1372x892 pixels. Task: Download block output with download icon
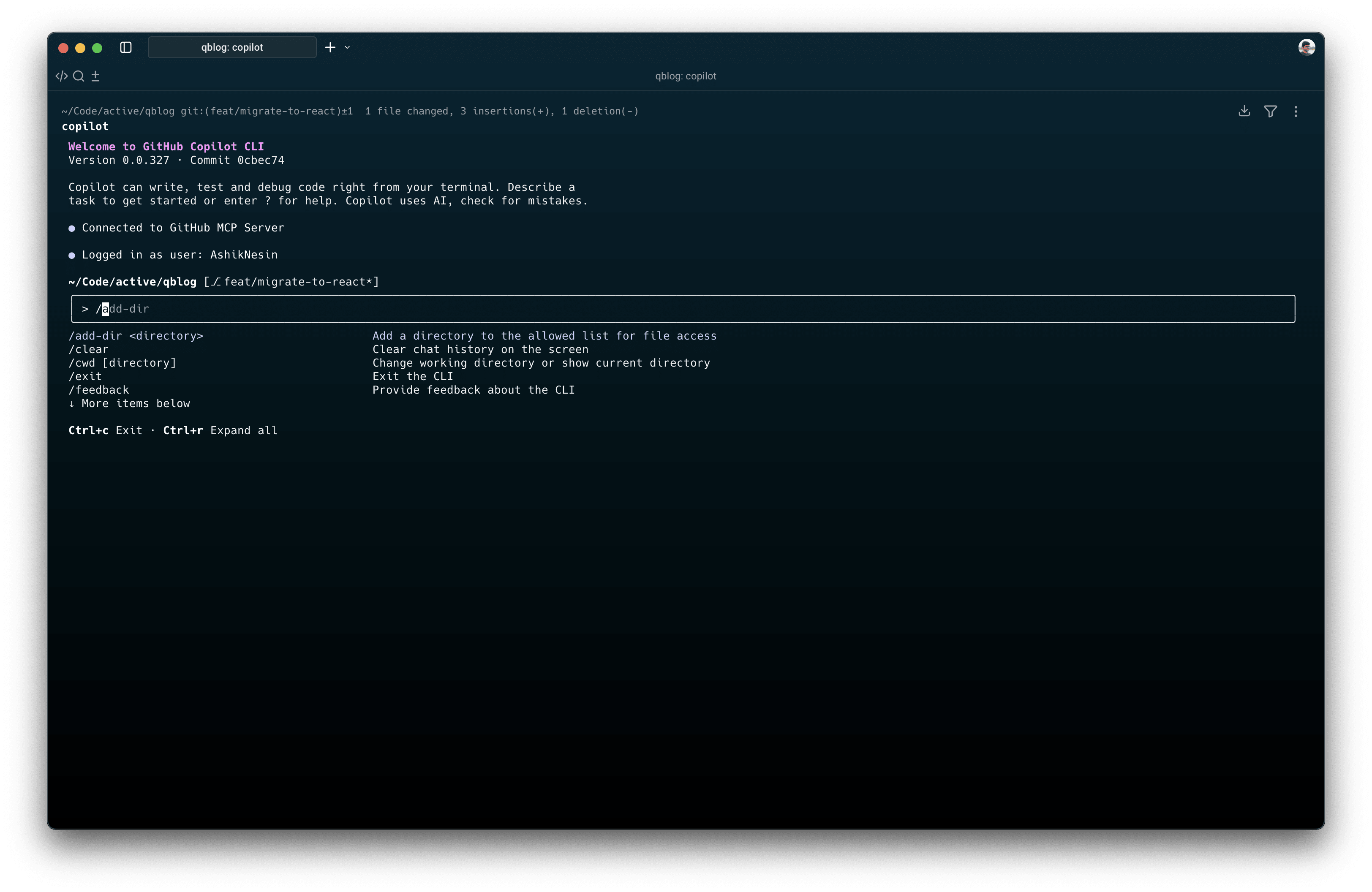1244,111
